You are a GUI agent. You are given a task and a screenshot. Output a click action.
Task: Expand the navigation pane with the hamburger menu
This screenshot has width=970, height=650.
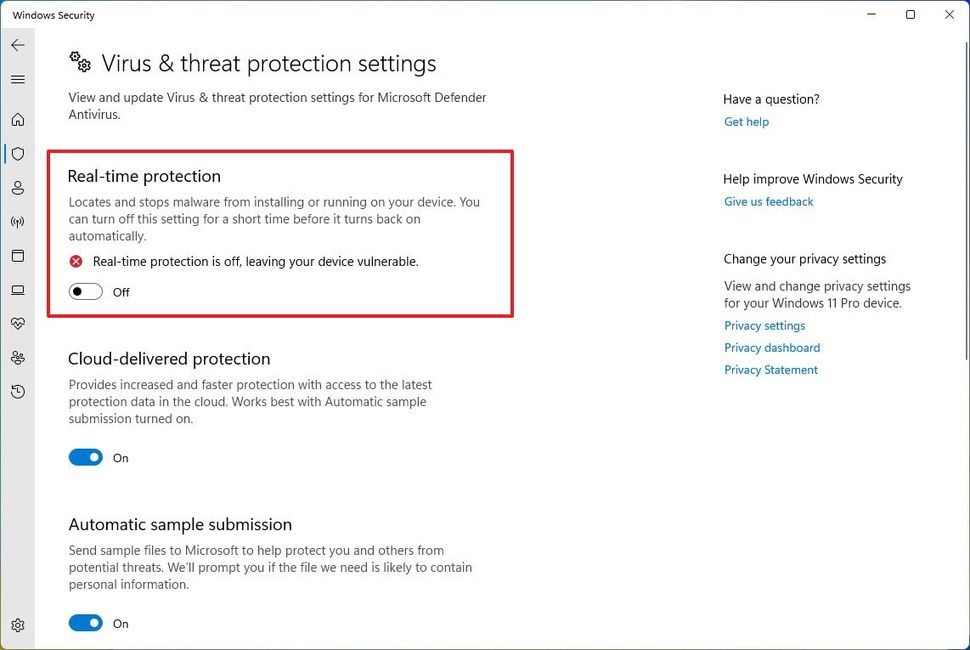point(18,79)
